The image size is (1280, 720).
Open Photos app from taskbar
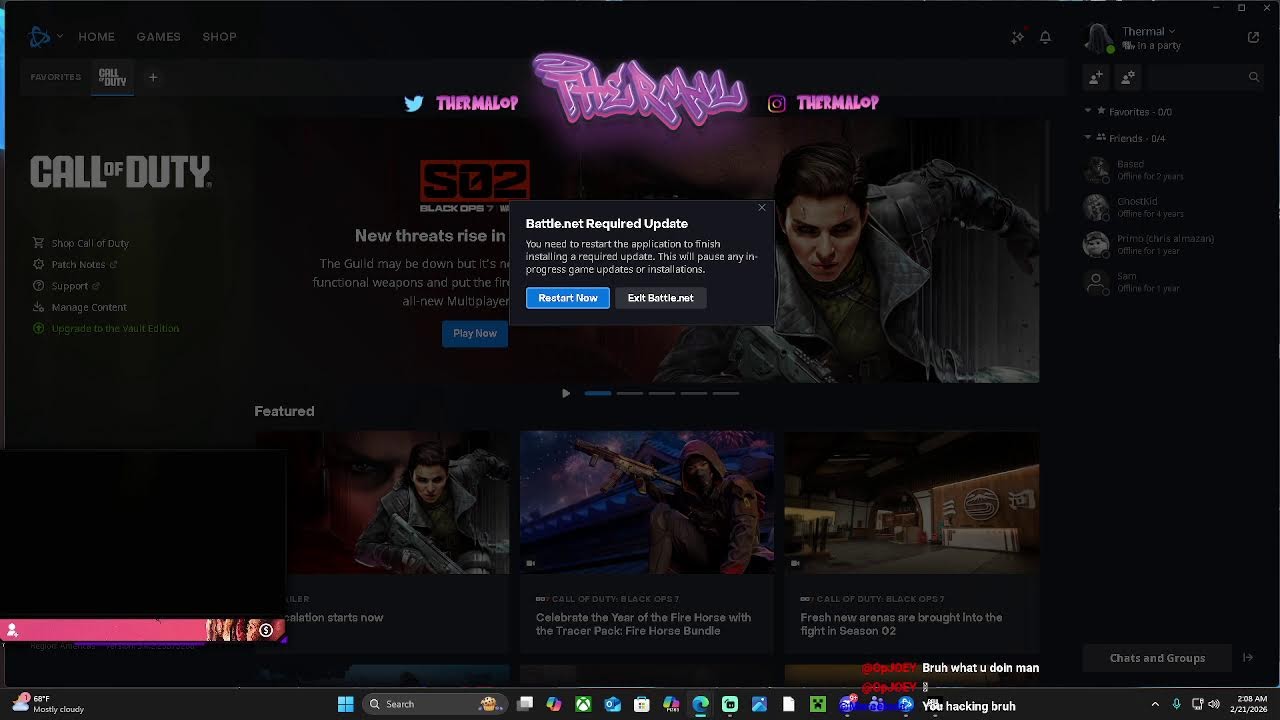tap(759, 704)
